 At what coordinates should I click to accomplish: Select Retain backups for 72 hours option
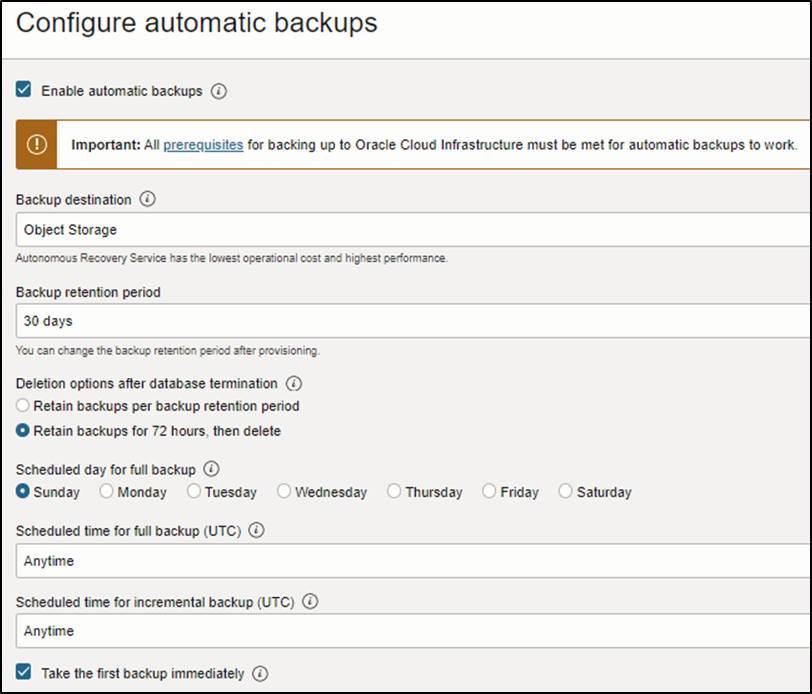23,431
